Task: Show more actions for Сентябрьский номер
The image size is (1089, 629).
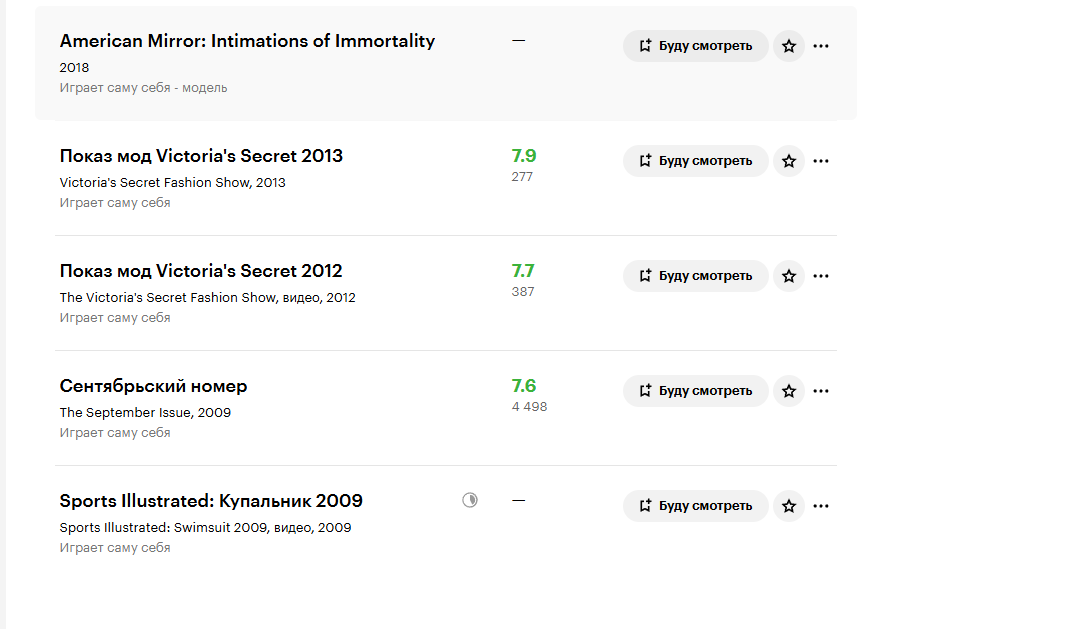Action: click(821, 391)
